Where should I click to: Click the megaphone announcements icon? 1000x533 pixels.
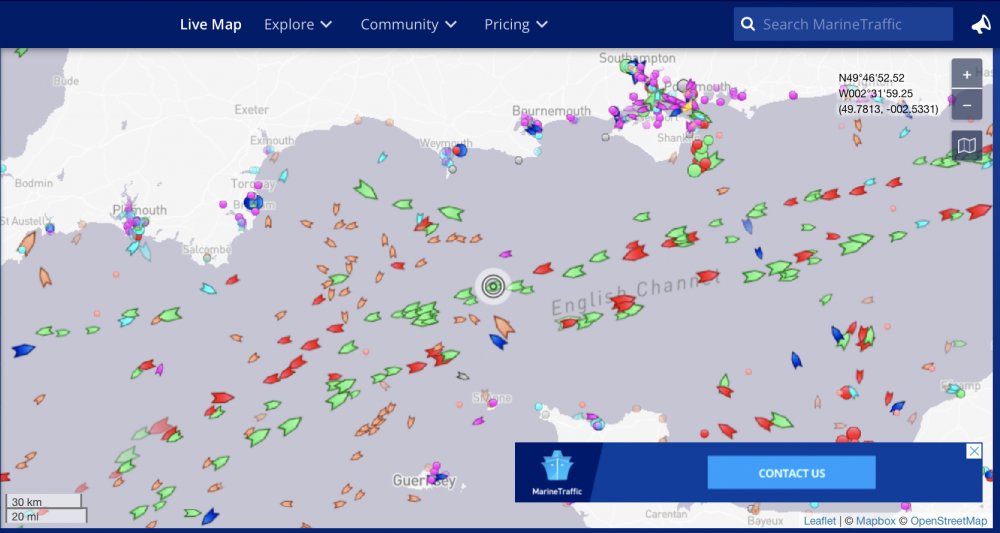point(981,25)
